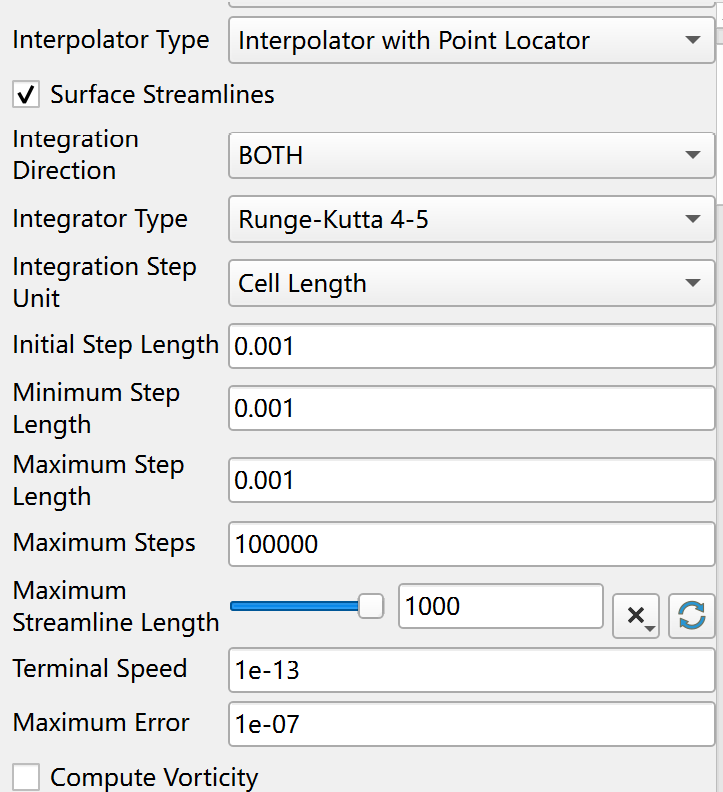Click the X clear button beside 1000
723x792 pixels.
tap(635, 615)
